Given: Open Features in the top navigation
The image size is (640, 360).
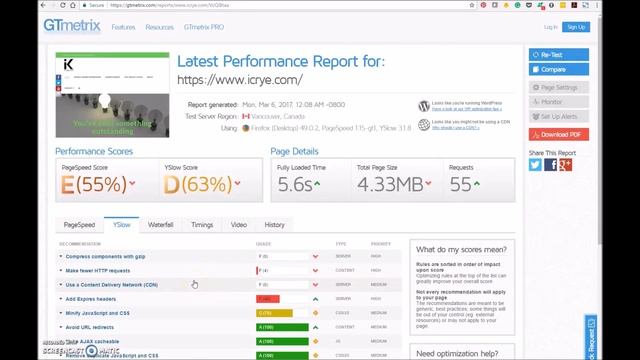Looking at the screenshot, I should point(123,27).
